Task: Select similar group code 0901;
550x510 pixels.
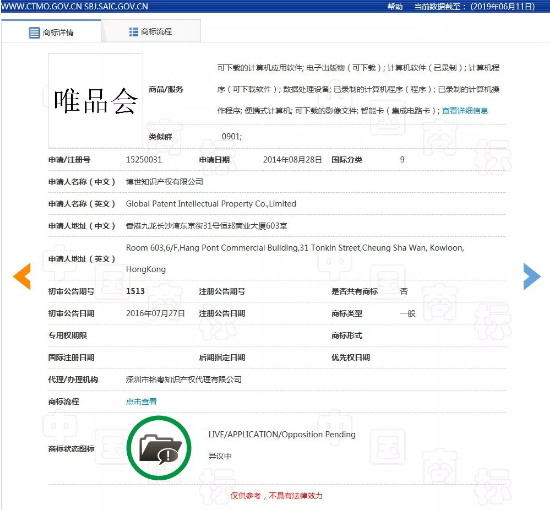Action: 232,136
